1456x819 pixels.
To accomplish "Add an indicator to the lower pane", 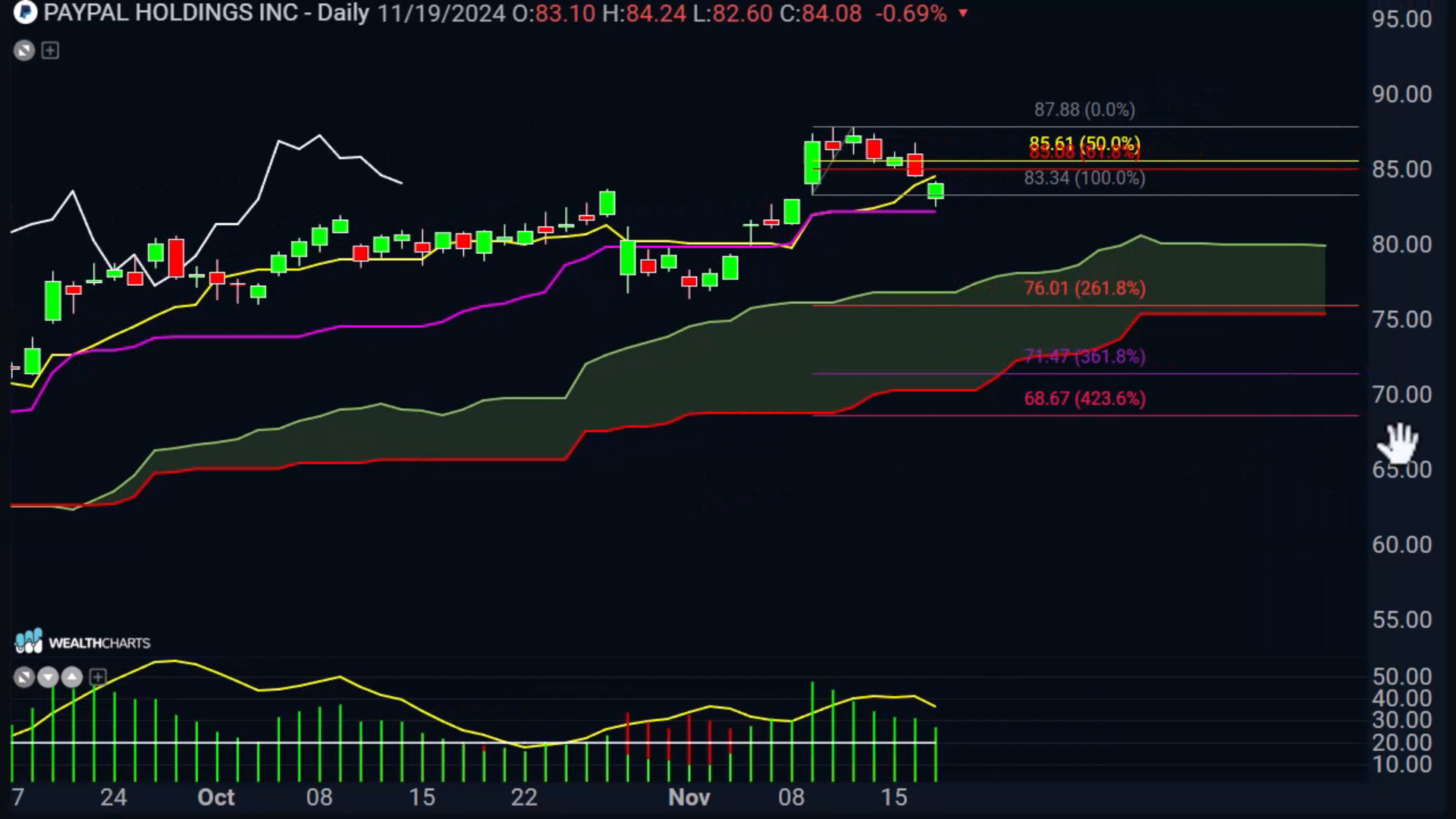I will [x=98, y=677].
